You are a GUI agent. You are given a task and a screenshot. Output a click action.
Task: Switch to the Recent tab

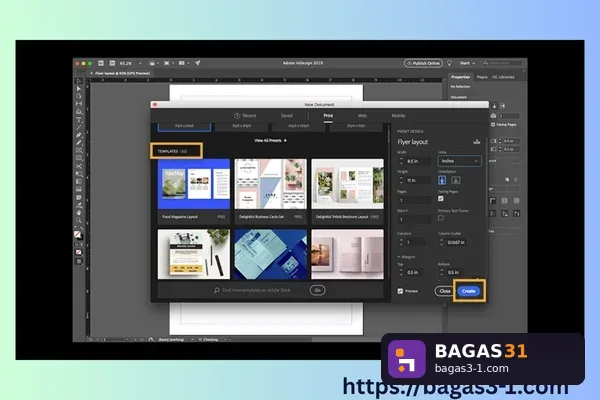click(245, 116)
